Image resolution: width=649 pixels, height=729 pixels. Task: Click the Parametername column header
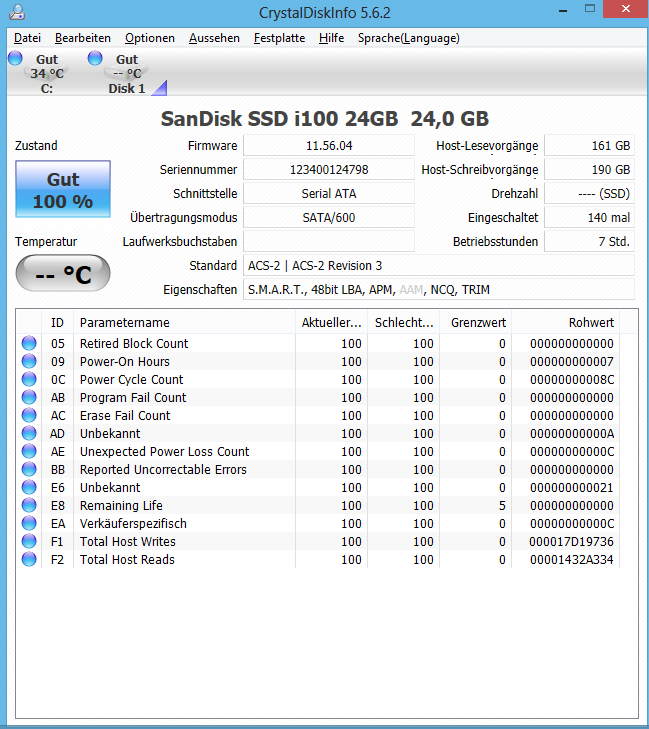point(185,322)
